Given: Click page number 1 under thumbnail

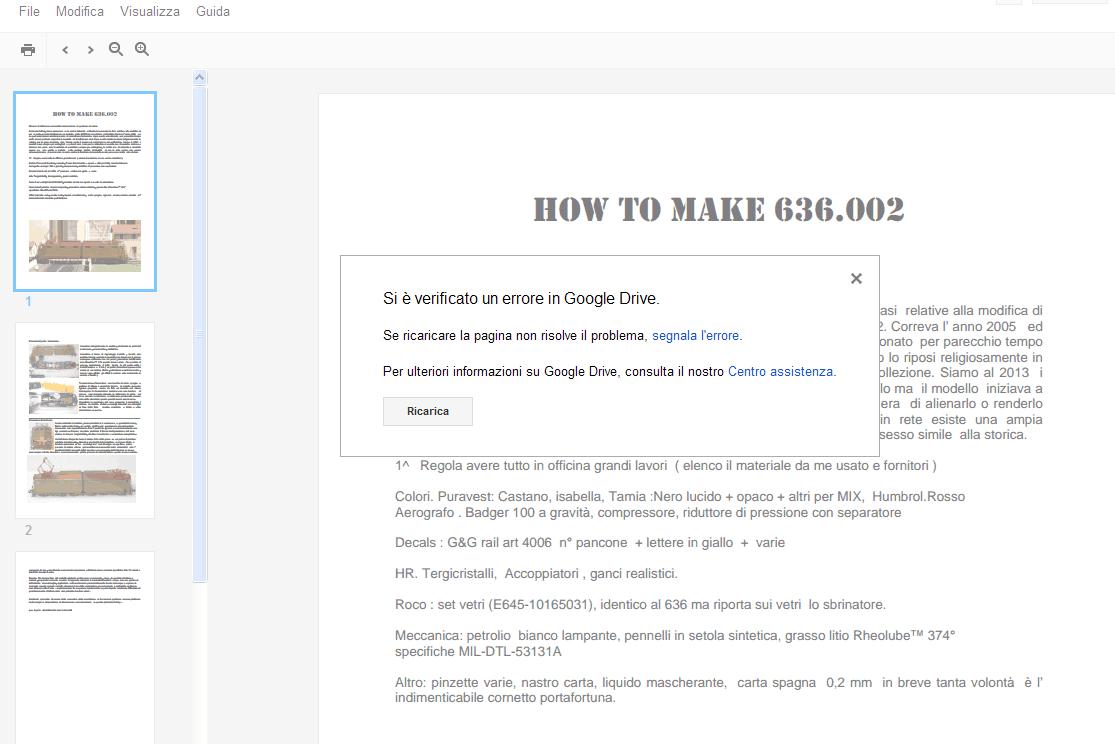Looking at the screenshot, I should point(28,302).
